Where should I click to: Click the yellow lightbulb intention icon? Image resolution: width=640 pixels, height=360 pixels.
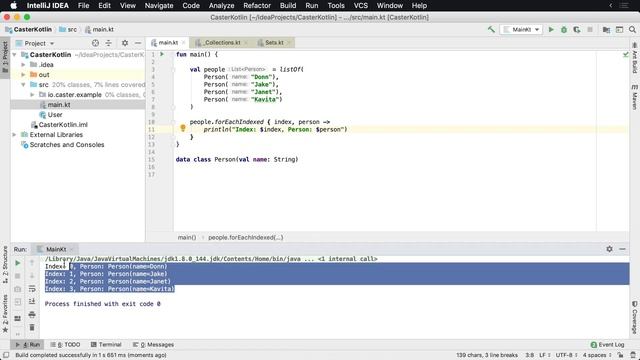183,129
